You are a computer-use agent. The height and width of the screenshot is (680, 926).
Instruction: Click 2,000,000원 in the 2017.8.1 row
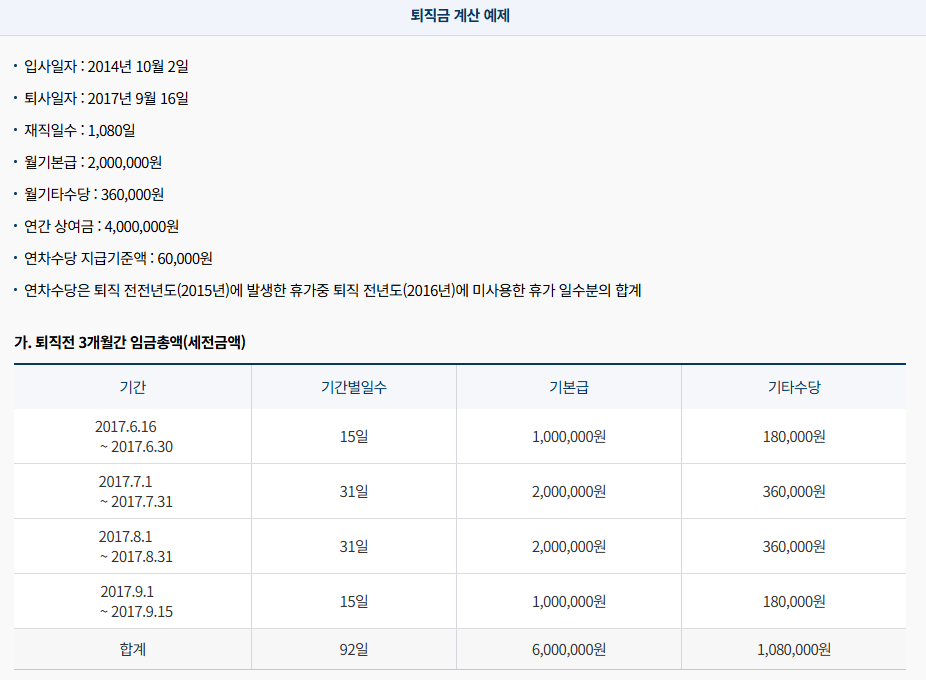click(x=569, y=546)
